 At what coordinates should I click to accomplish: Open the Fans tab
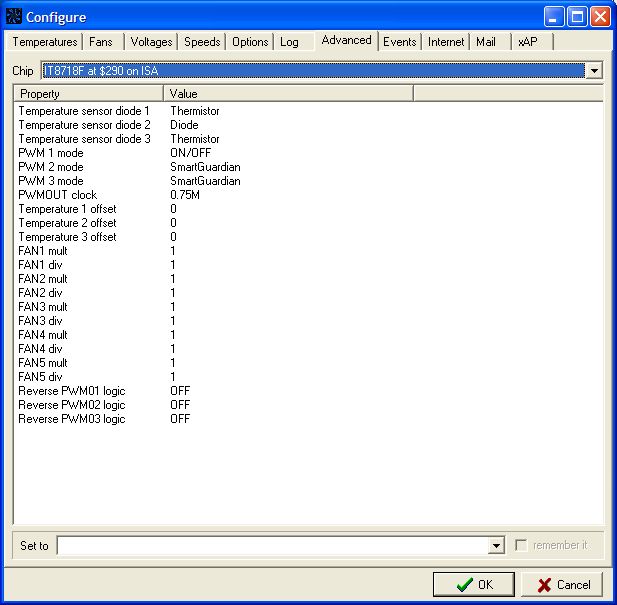[101, 42]
